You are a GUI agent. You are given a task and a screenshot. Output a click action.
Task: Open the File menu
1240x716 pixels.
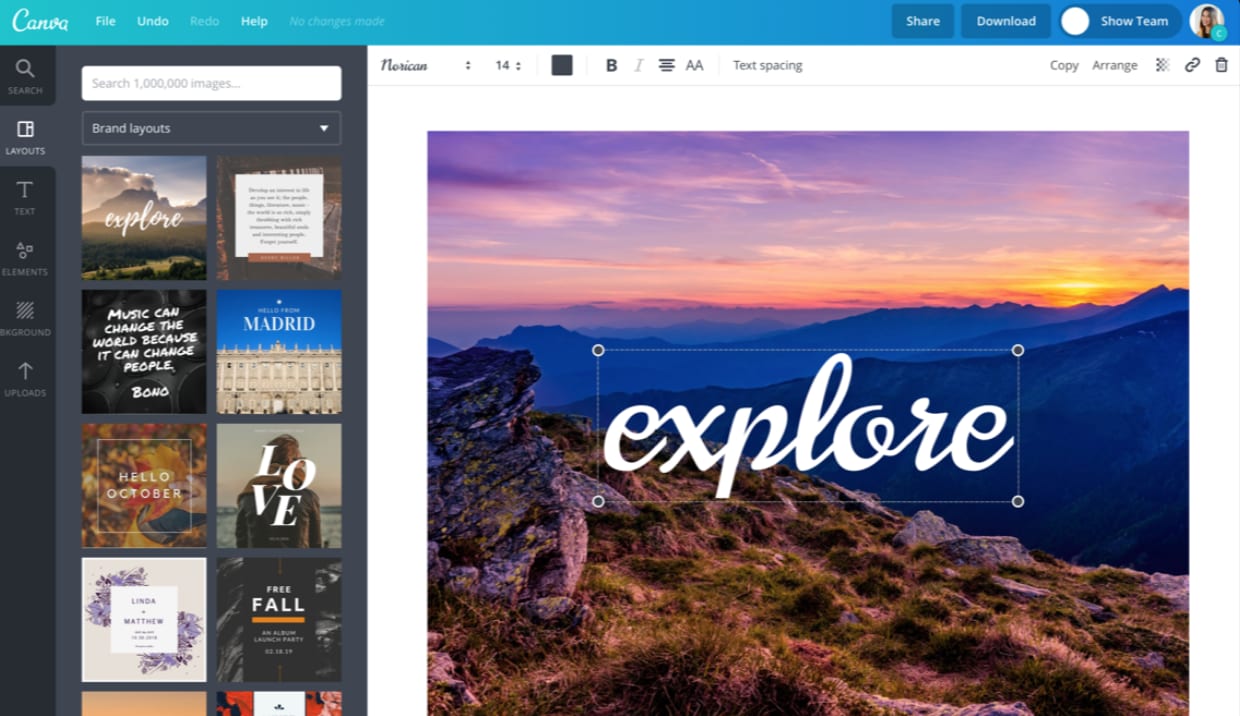[x=104, y=20]
